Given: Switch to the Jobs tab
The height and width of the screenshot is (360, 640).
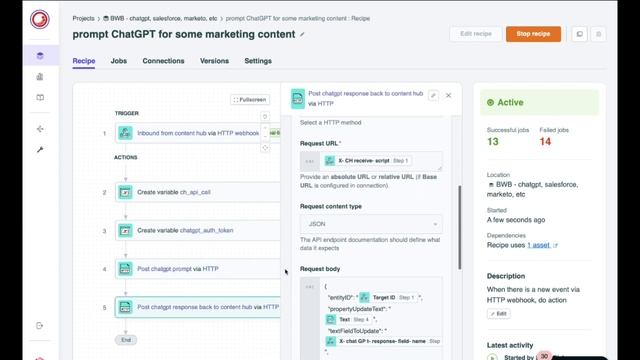Looking at the screenshot, I should click(x=119, y=61).
